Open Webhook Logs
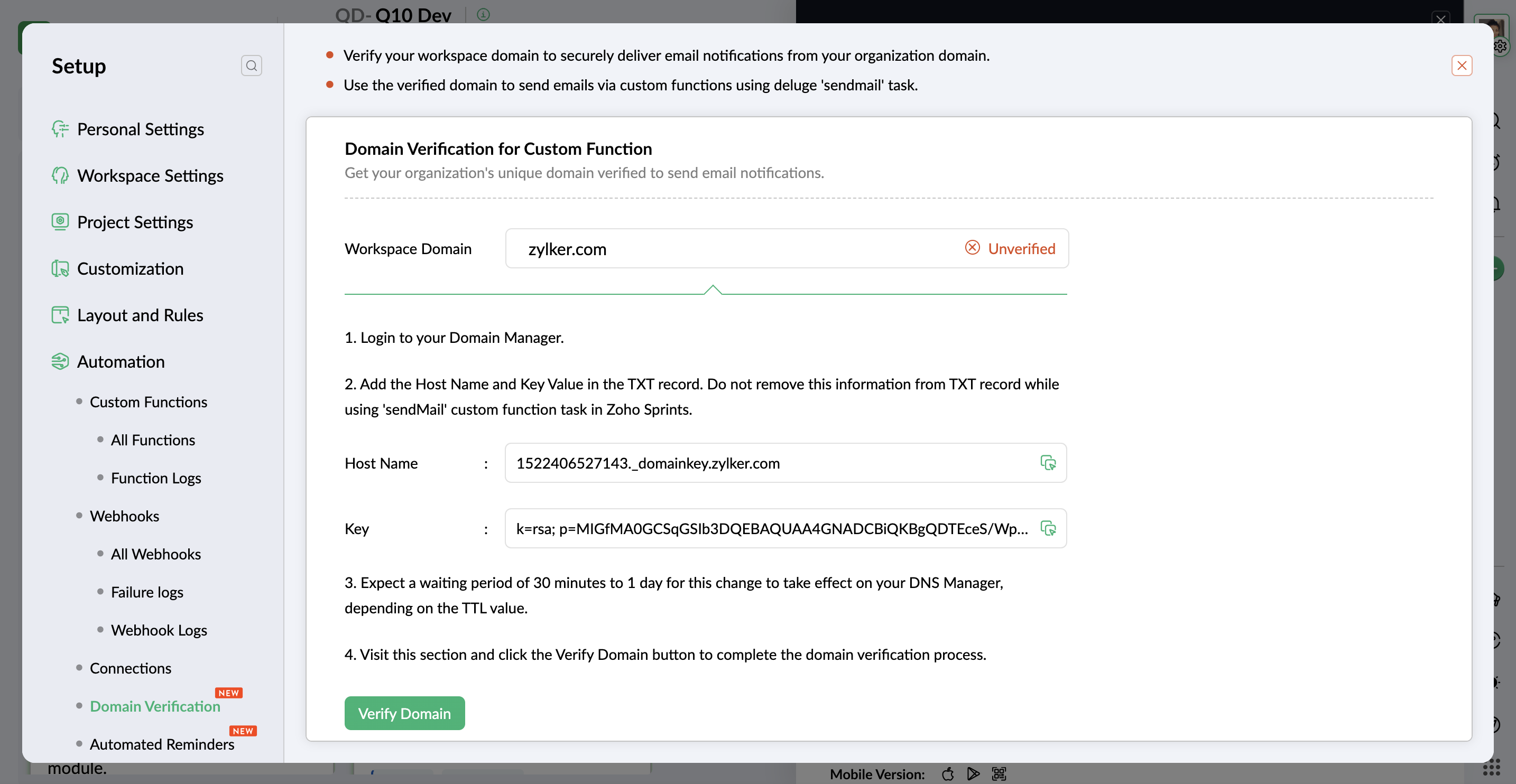Viewport: 1516px width, 784px height. click(x=159, y=630)
